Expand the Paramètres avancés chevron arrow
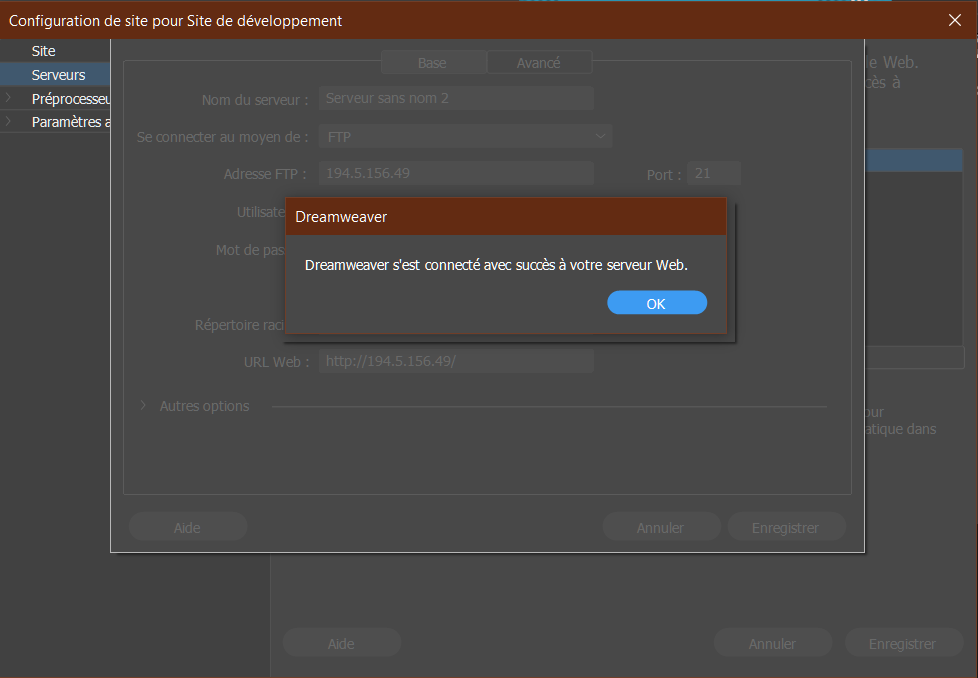Viewport: 978px width, 678px height. click(x=9, y=122)
